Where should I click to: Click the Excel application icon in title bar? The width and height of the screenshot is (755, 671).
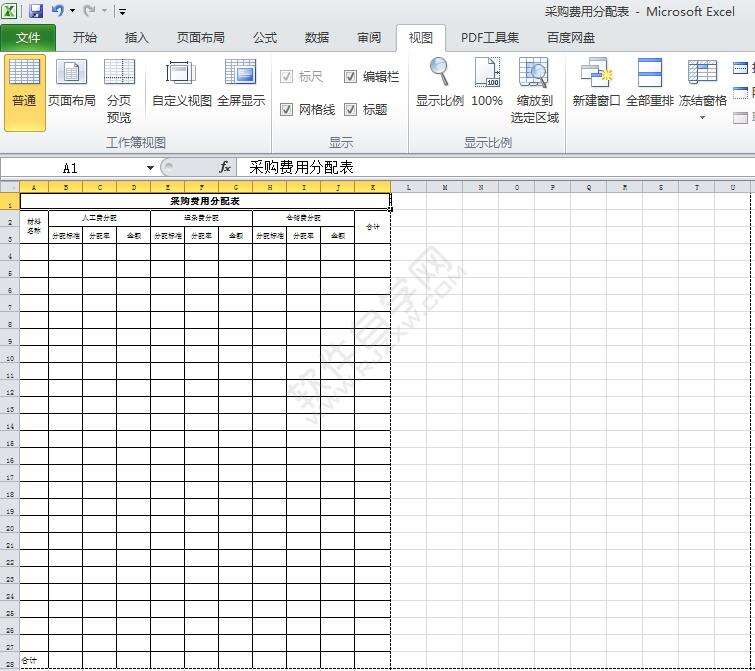(x=9, y=11)
